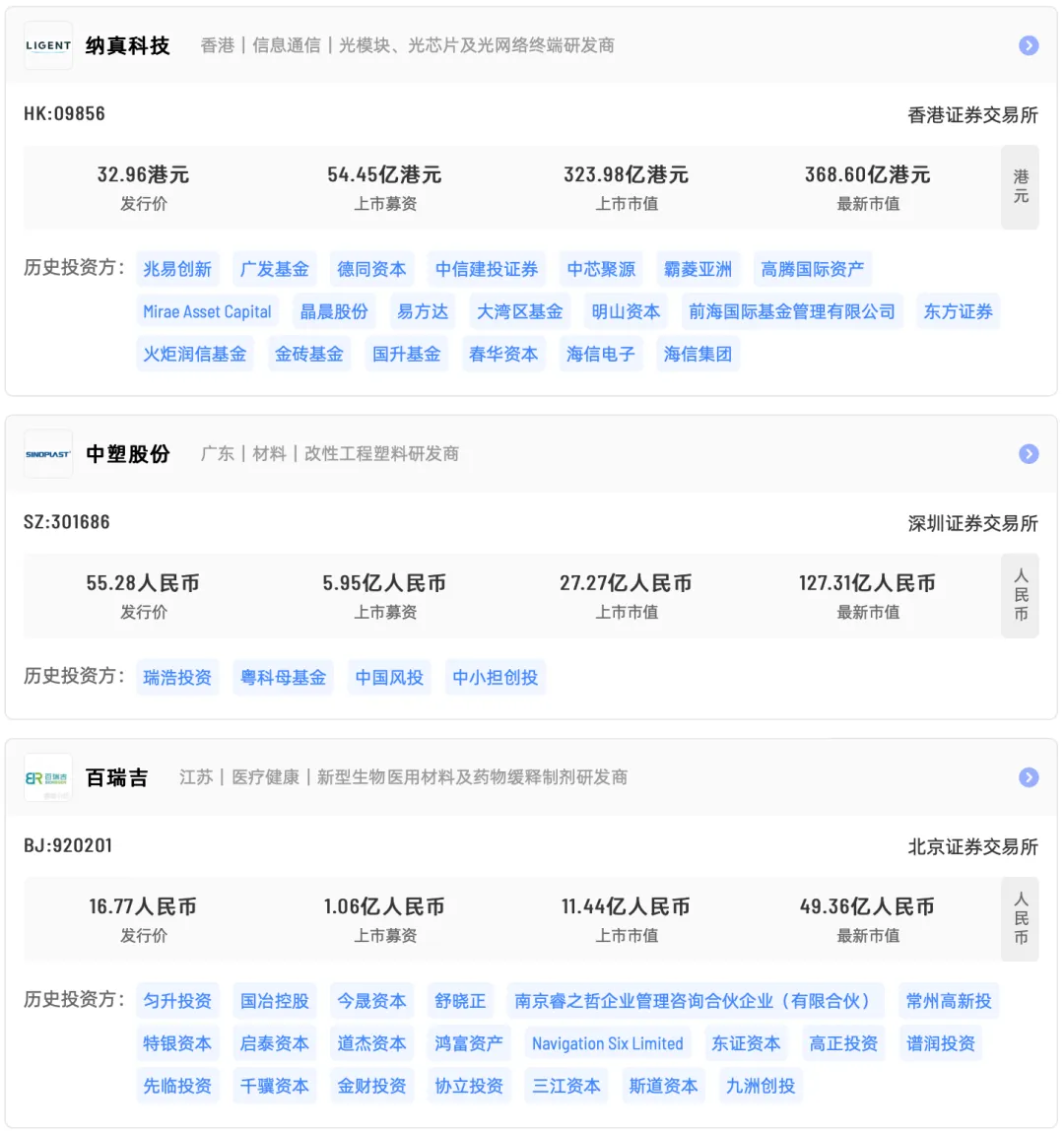Select investor tag 舒晓正
Viewport: 1064px width, 1133px height.
pos(460,1001)
